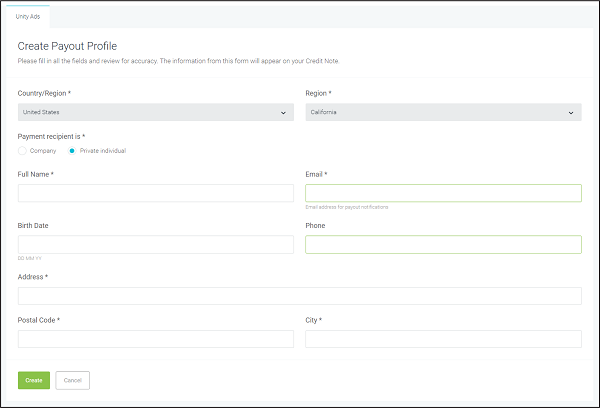Click the Phone input field
The width and height of the screenshot is (600, 408).
coord(442,244)
